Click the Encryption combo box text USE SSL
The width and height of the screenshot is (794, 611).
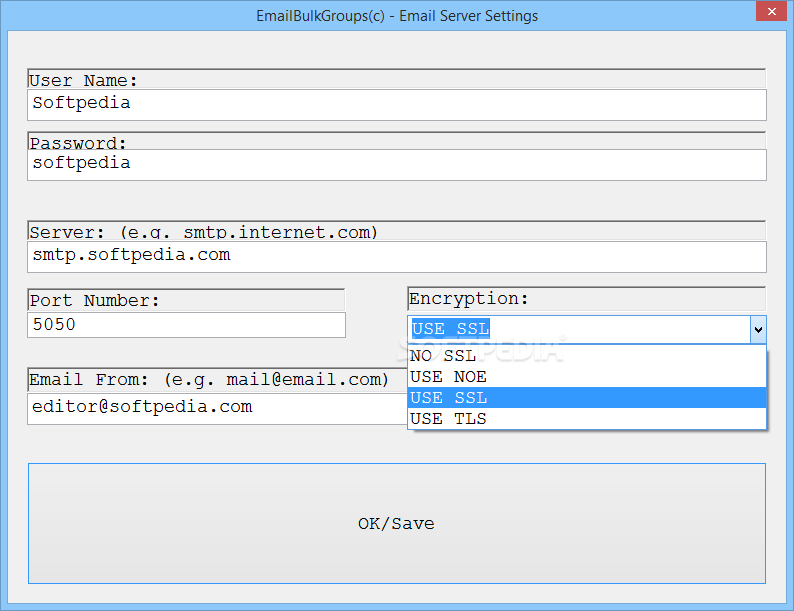(x=450, y=329)
